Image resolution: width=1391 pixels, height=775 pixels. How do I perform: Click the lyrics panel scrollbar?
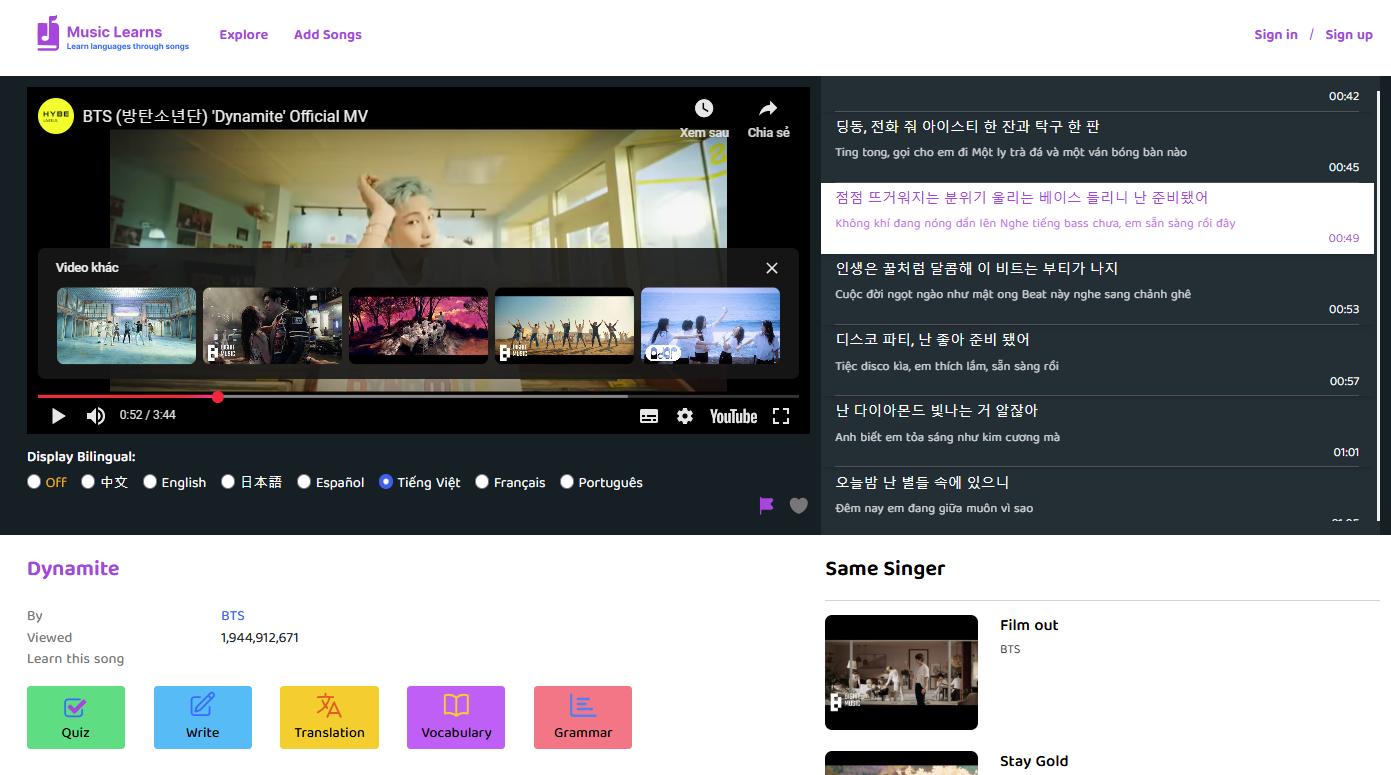click(1379, 305)
